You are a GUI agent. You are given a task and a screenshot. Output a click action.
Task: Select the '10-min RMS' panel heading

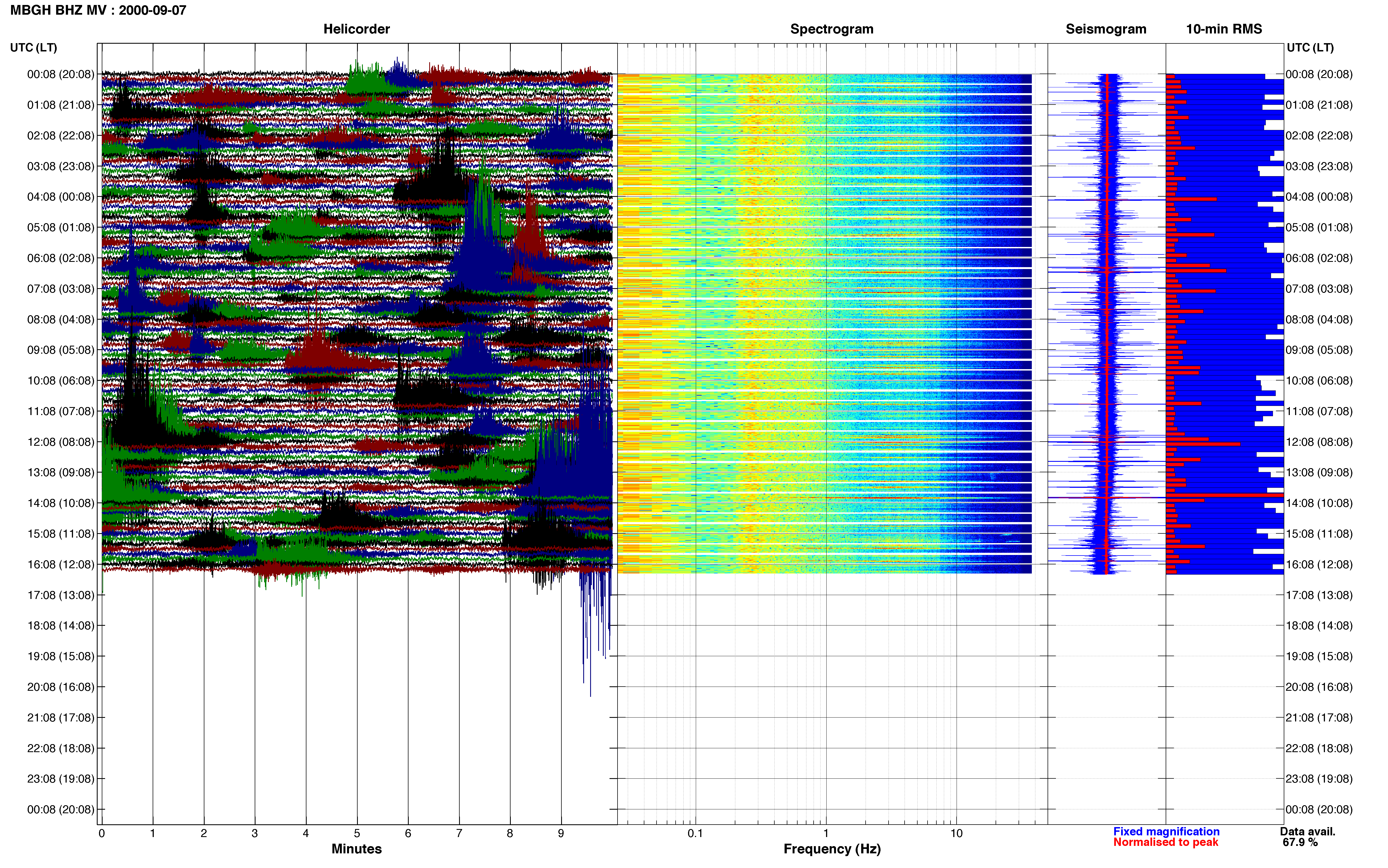[x=1224, y=29]
